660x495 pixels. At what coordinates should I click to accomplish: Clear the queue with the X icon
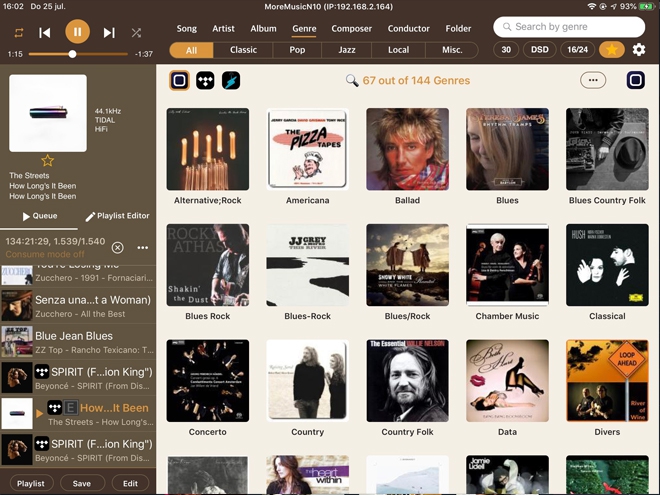coord(117,248)
